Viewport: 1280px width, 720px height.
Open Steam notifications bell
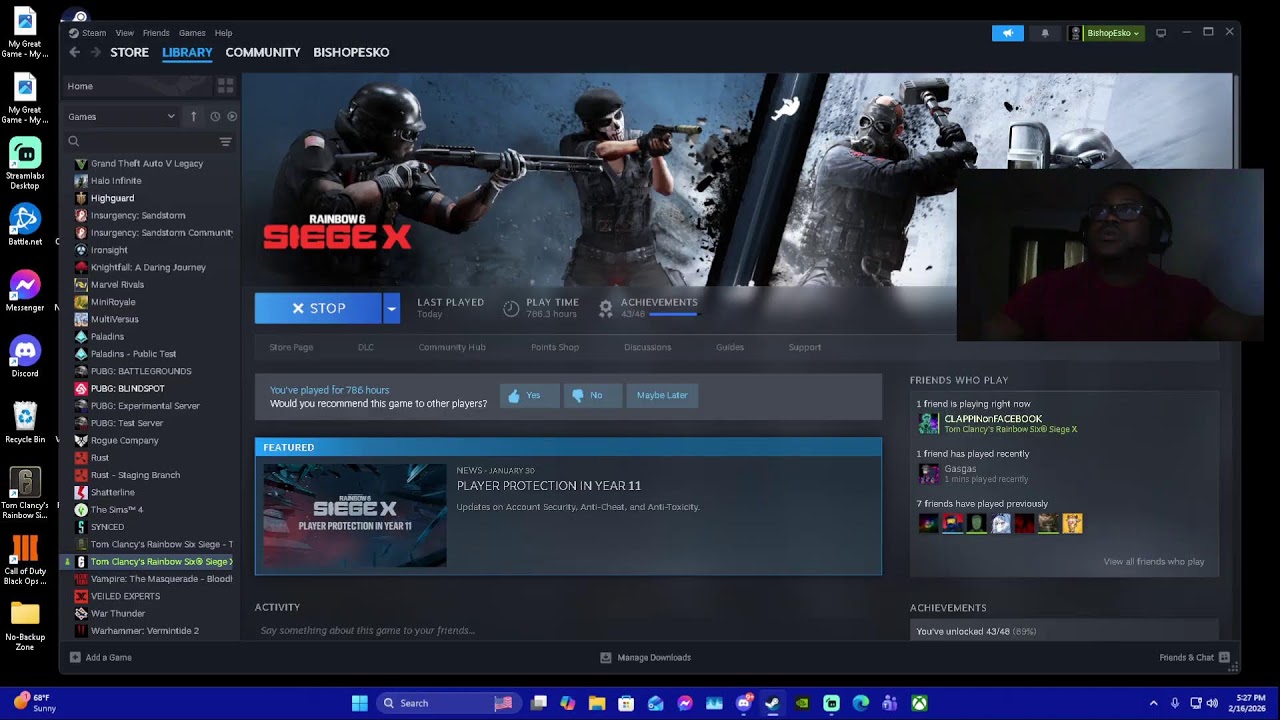(x=1045, y=33)
